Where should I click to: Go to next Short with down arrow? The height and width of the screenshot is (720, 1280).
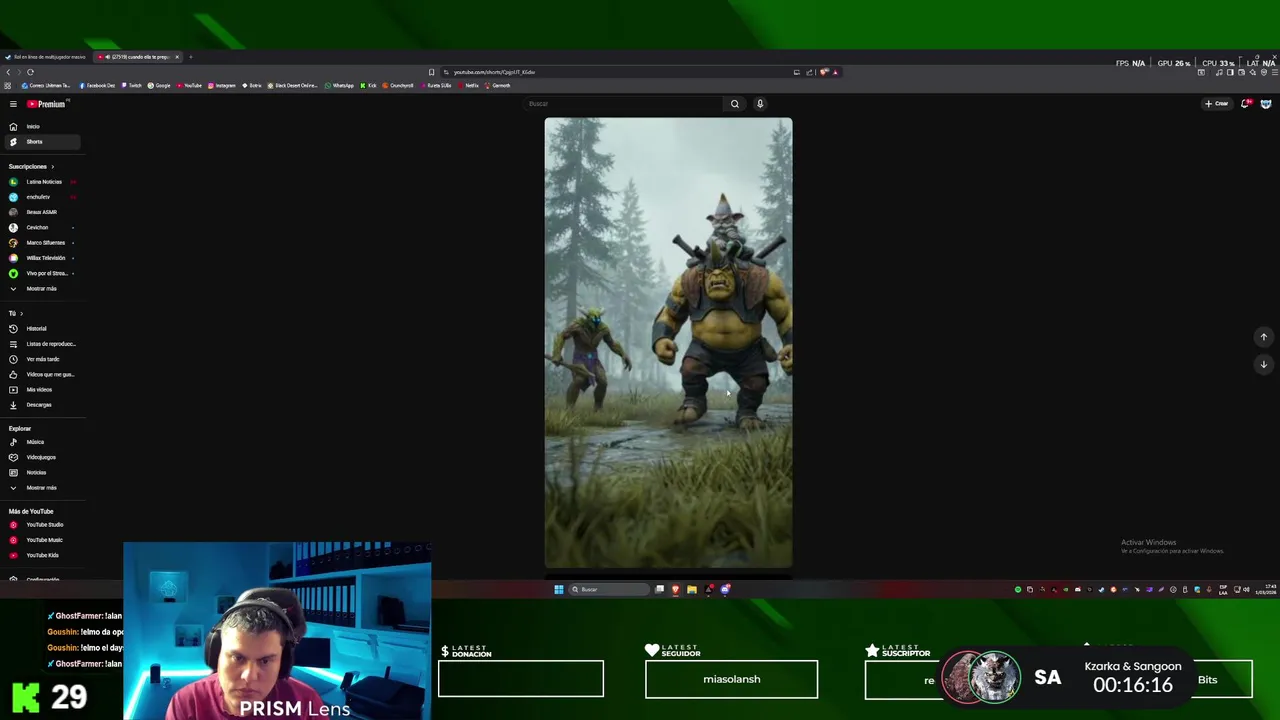pos(1264,364)
